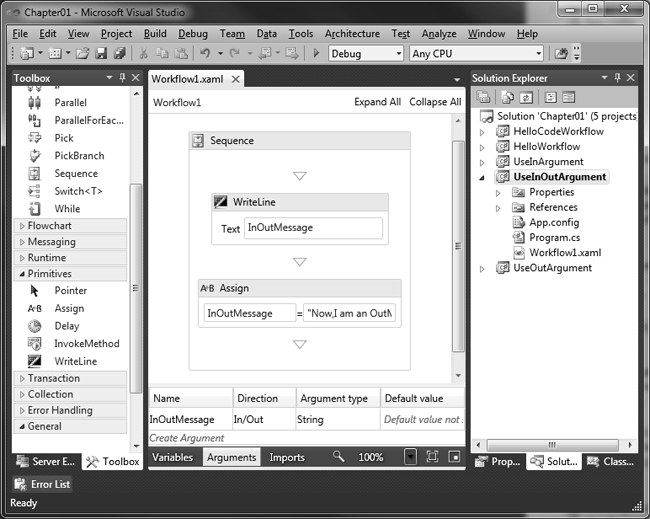Click the designer vertical scrollbar thumb
This screenshot has width=650, height=519.
(458, 246)
